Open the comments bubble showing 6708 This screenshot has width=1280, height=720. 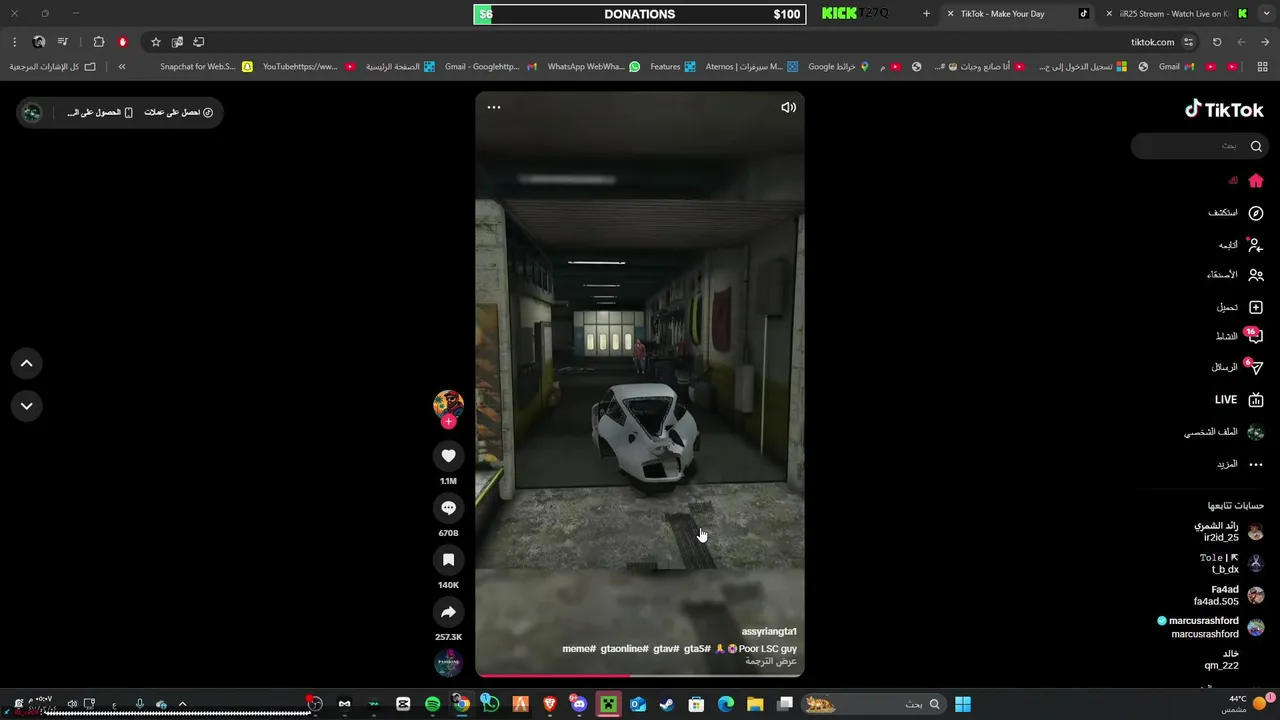448,508
